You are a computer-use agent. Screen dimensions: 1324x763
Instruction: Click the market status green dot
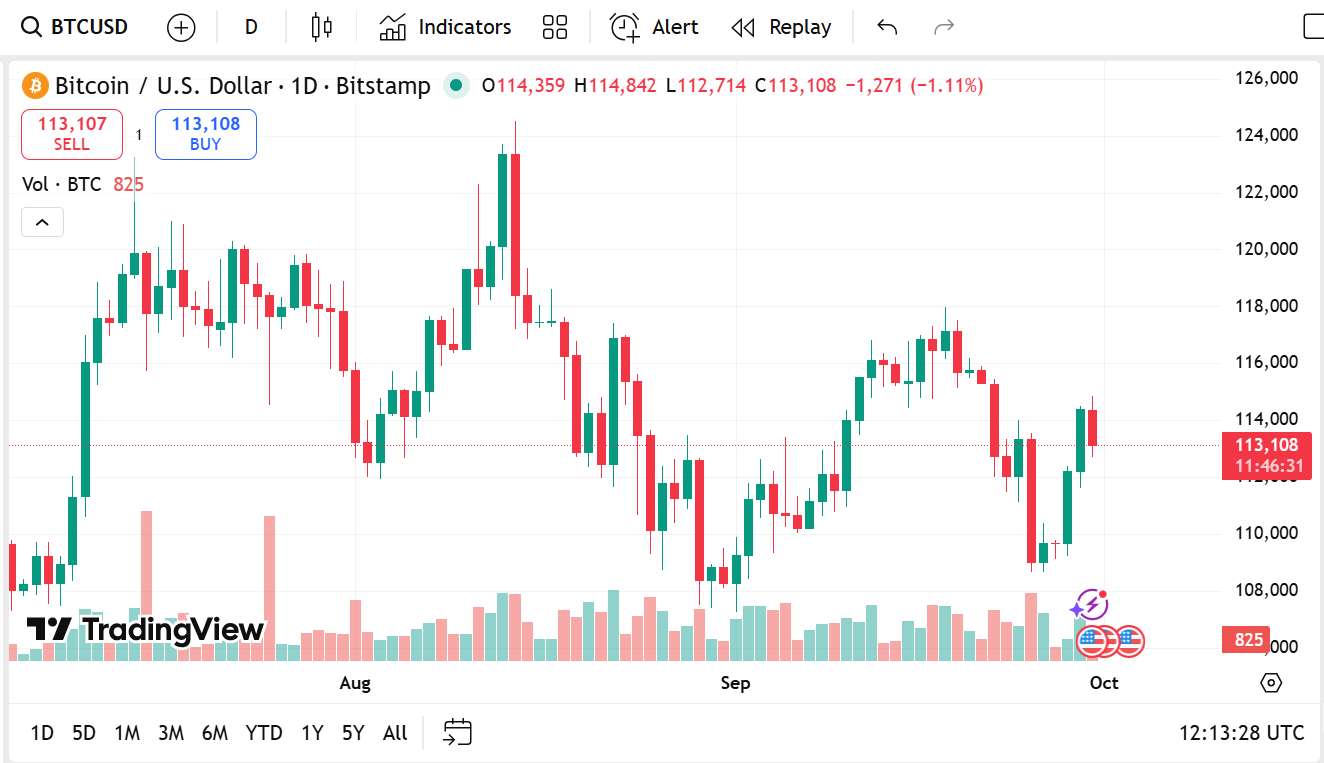pos(457,86)
